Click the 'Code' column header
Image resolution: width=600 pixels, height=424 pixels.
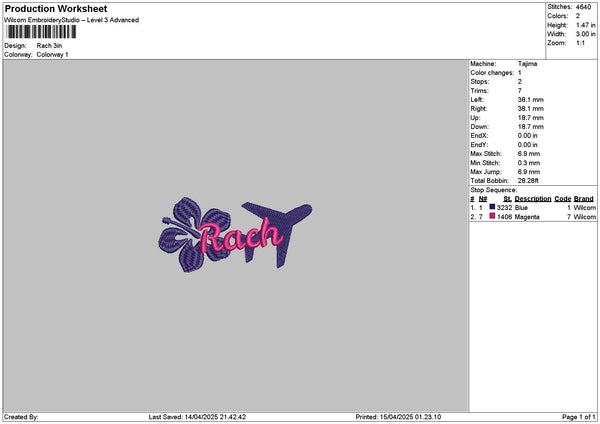pyautogui.click(x=562, y=199)
